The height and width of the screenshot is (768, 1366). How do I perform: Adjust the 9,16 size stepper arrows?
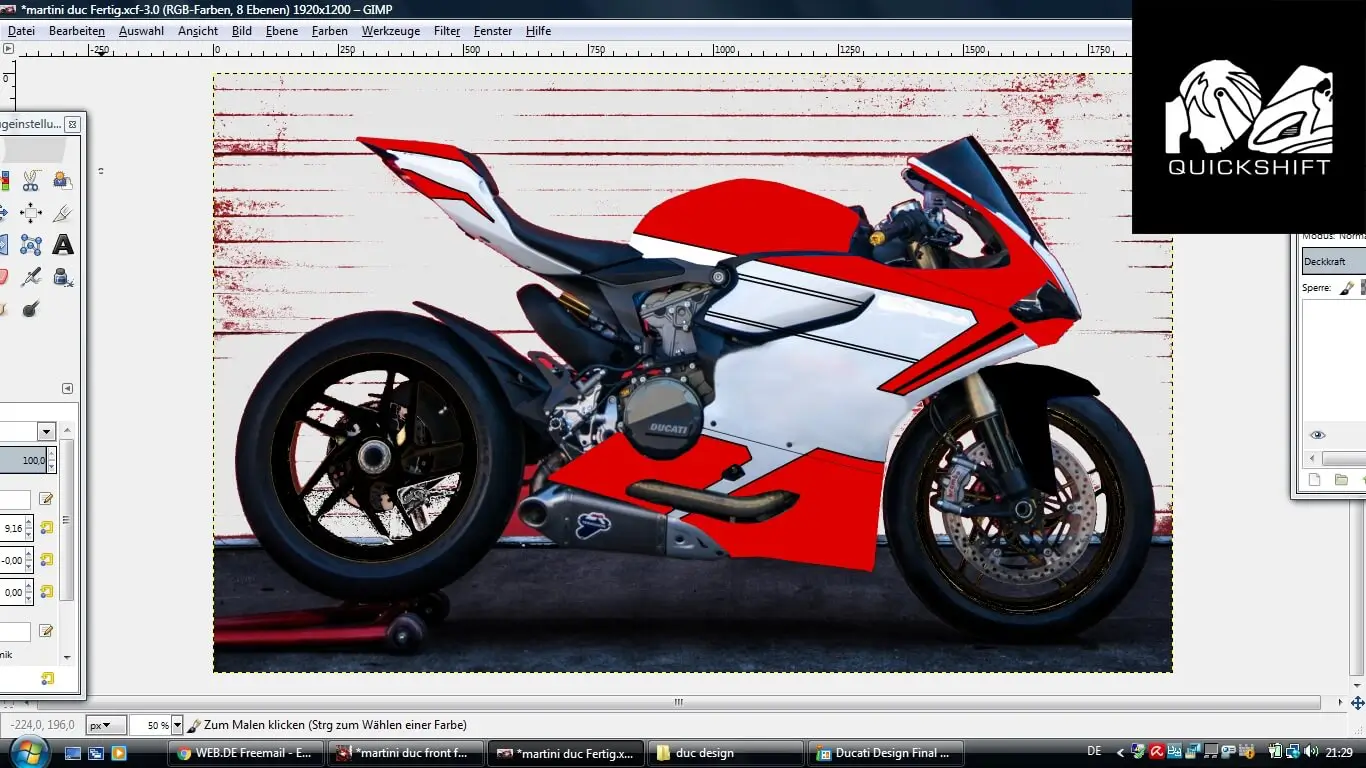coord(29,528)
